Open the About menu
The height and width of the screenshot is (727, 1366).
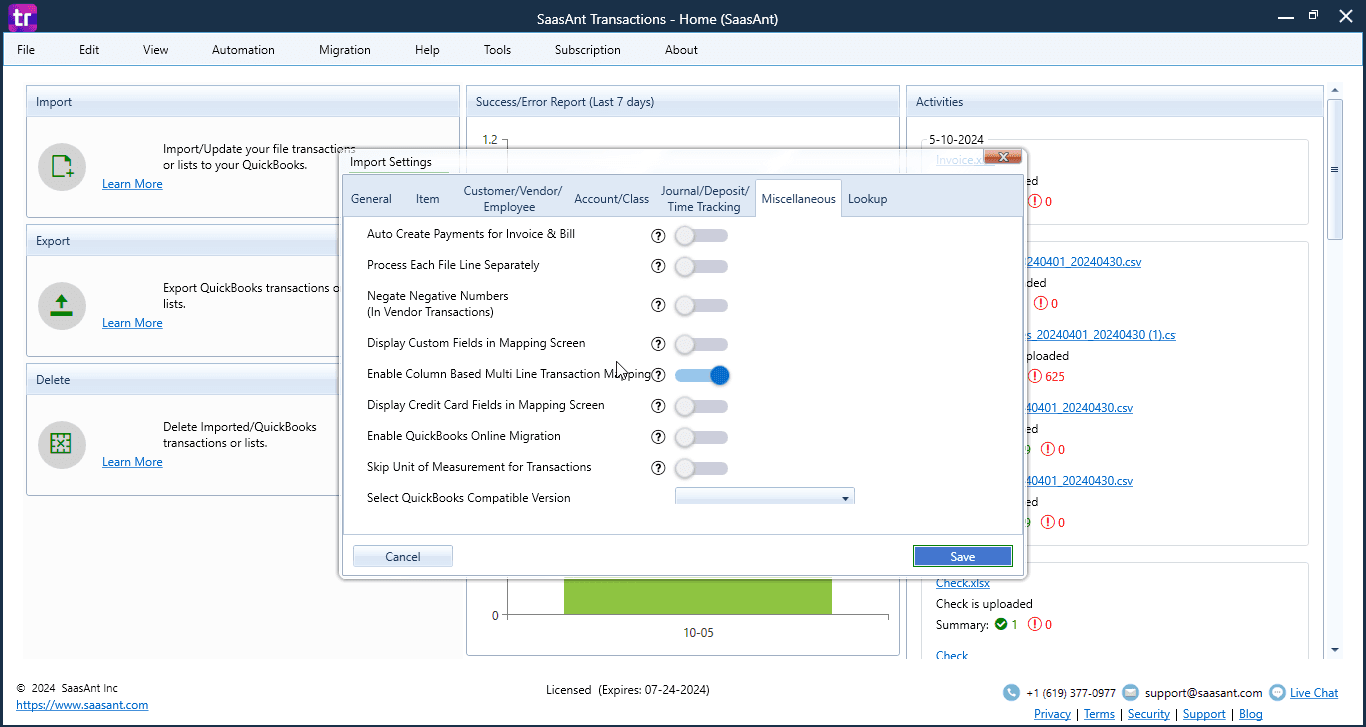[x=681, y=49]
